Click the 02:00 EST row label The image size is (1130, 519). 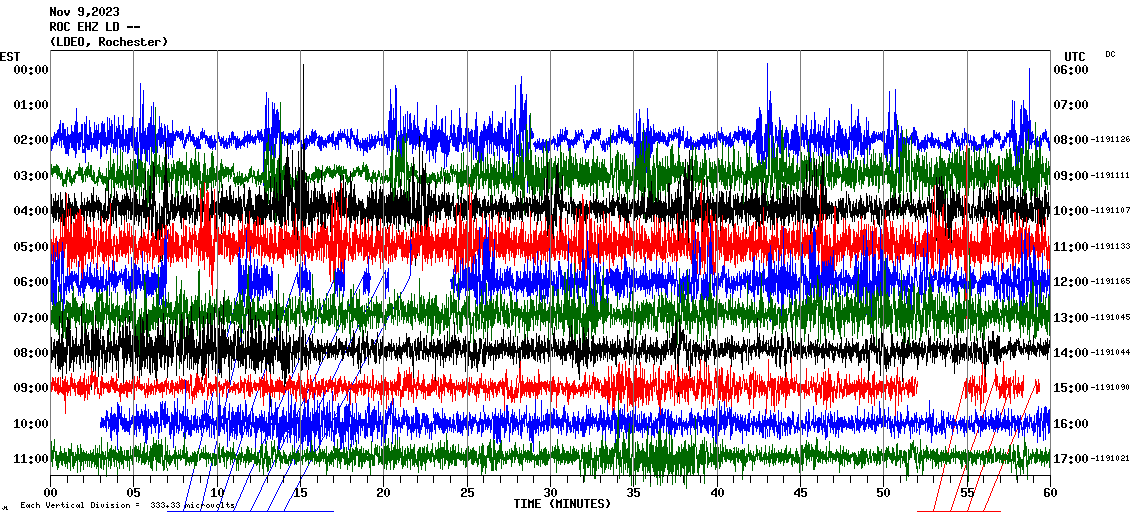point(30,140)
